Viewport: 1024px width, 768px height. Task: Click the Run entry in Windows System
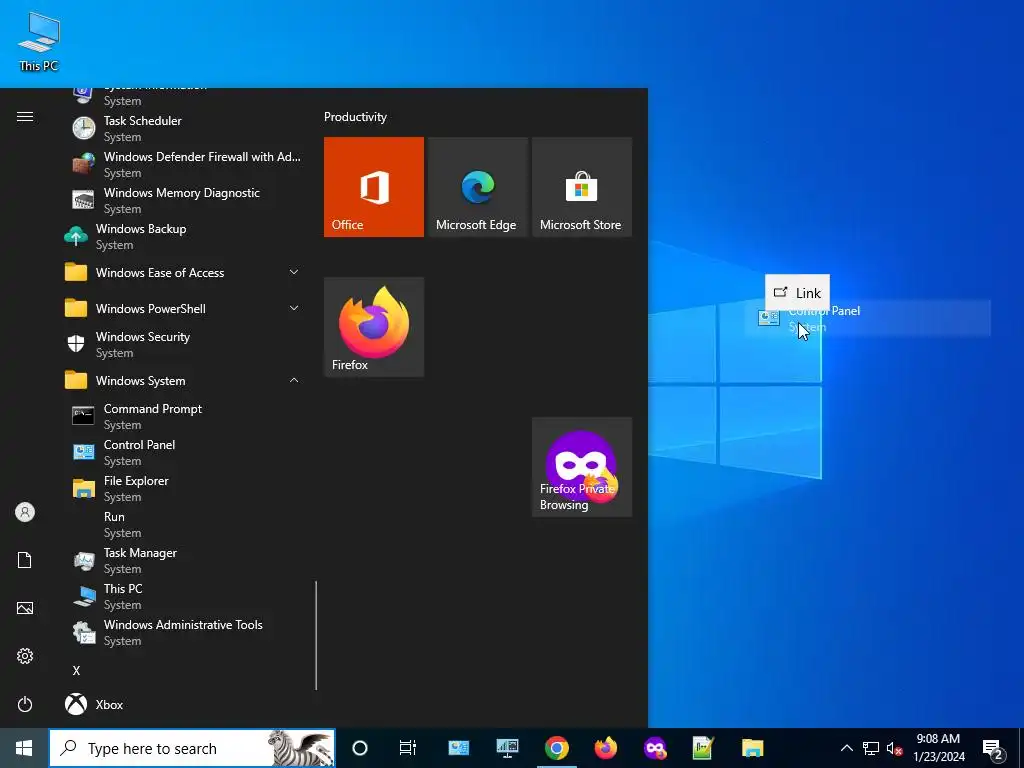[x=184, y=524]
